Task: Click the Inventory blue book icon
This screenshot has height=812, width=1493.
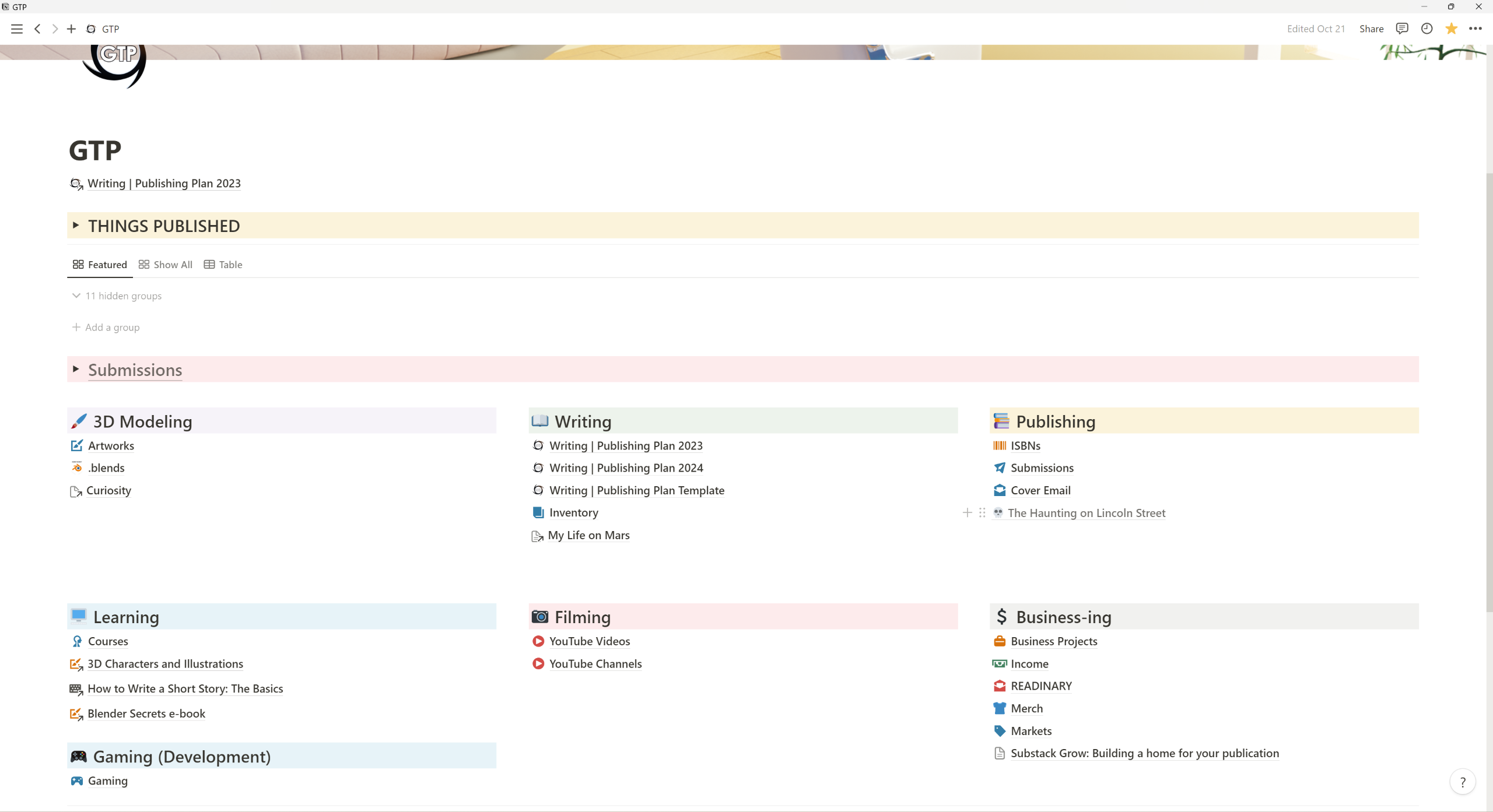Action: click(x=538, y=512)
